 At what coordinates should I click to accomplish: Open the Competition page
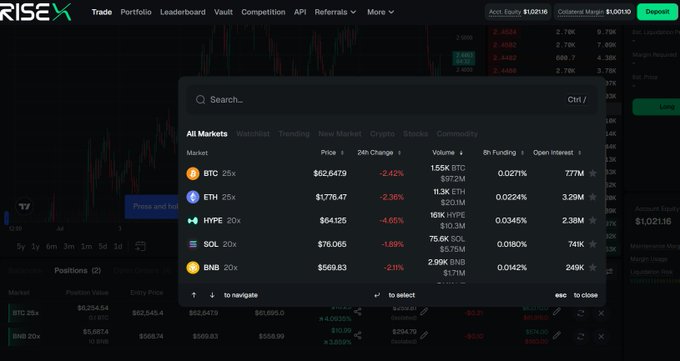click(263, 12)
